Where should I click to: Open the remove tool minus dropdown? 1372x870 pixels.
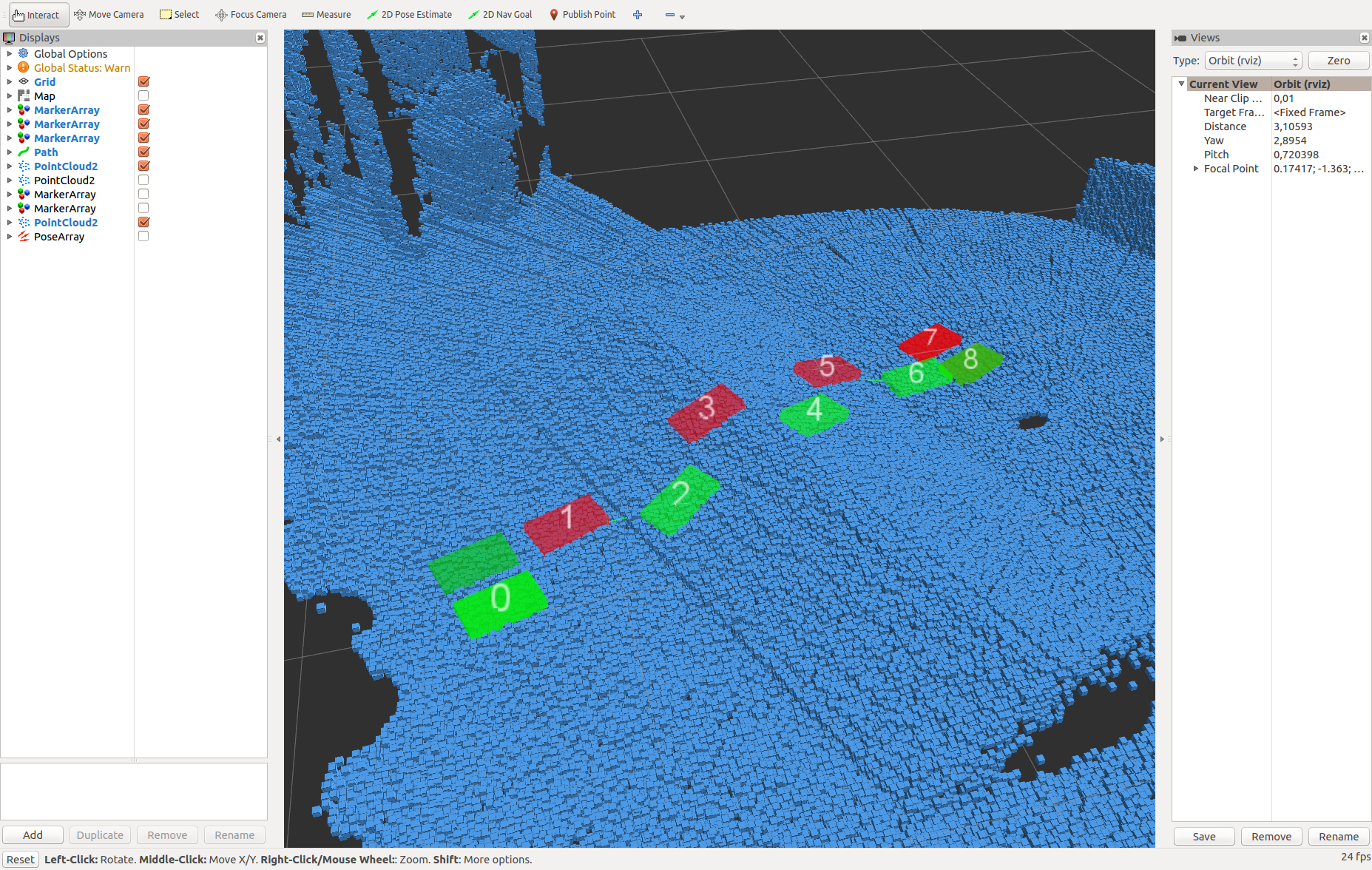[x=674, y=16]
